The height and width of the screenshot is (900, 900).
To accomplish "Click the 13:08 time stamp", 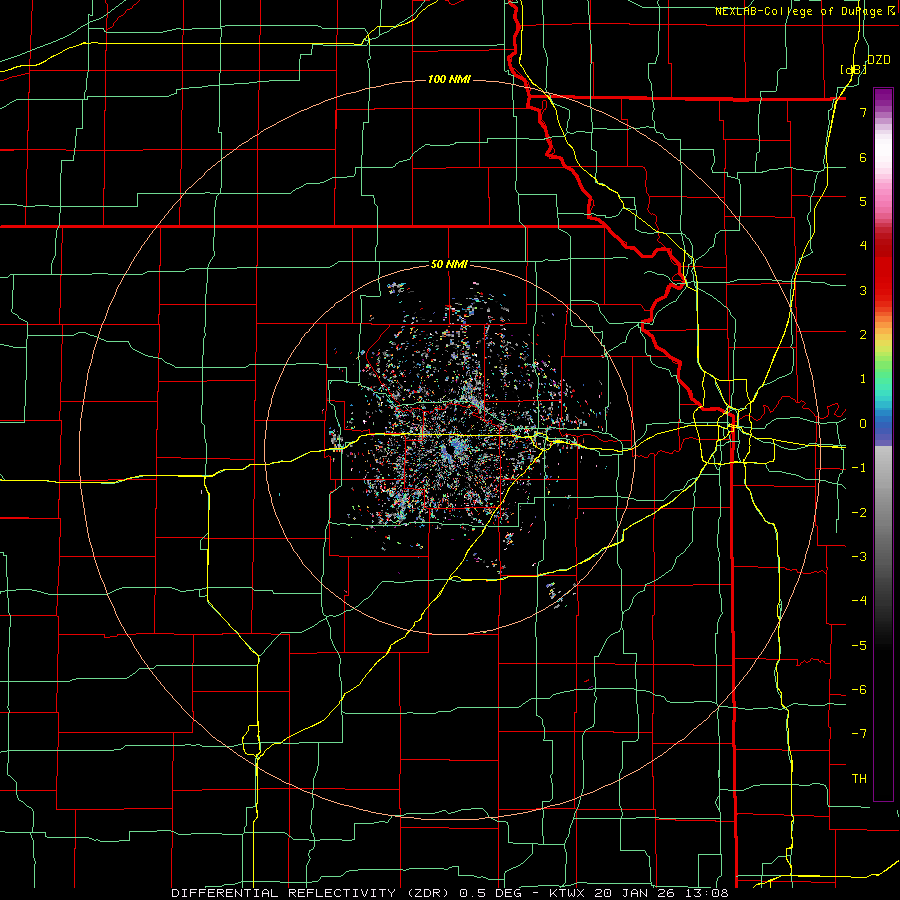I will [708, 893].
